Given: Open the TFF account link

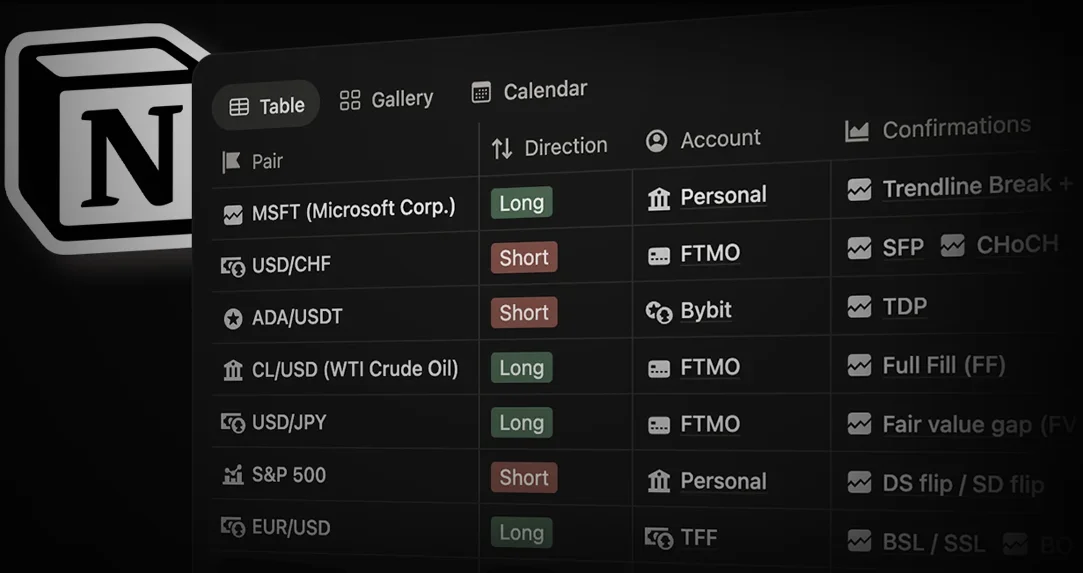Looking at the screenshot, I should pyautogui.click(x=699, y=538).
